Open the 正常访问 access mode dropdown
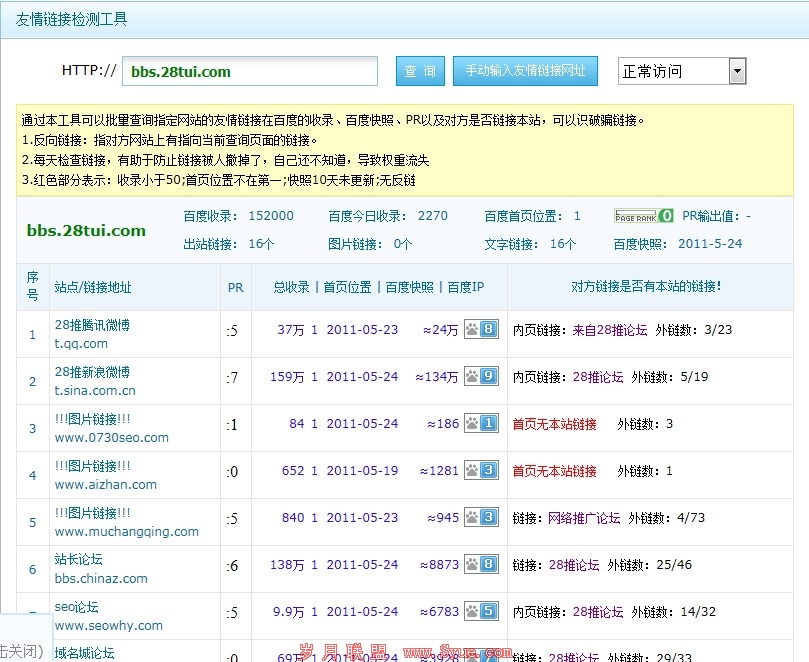Viewport: 809px width, 662px height. 682,71
